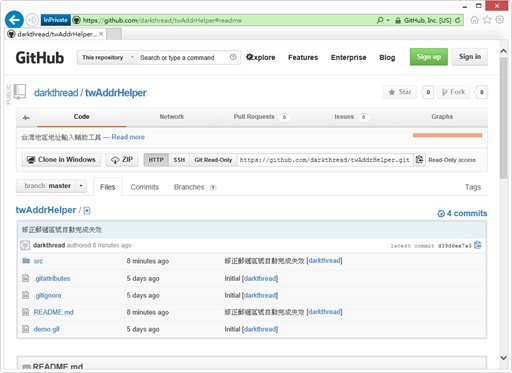
Task: Open the Pull Requests tab
Action: (261, 117)
